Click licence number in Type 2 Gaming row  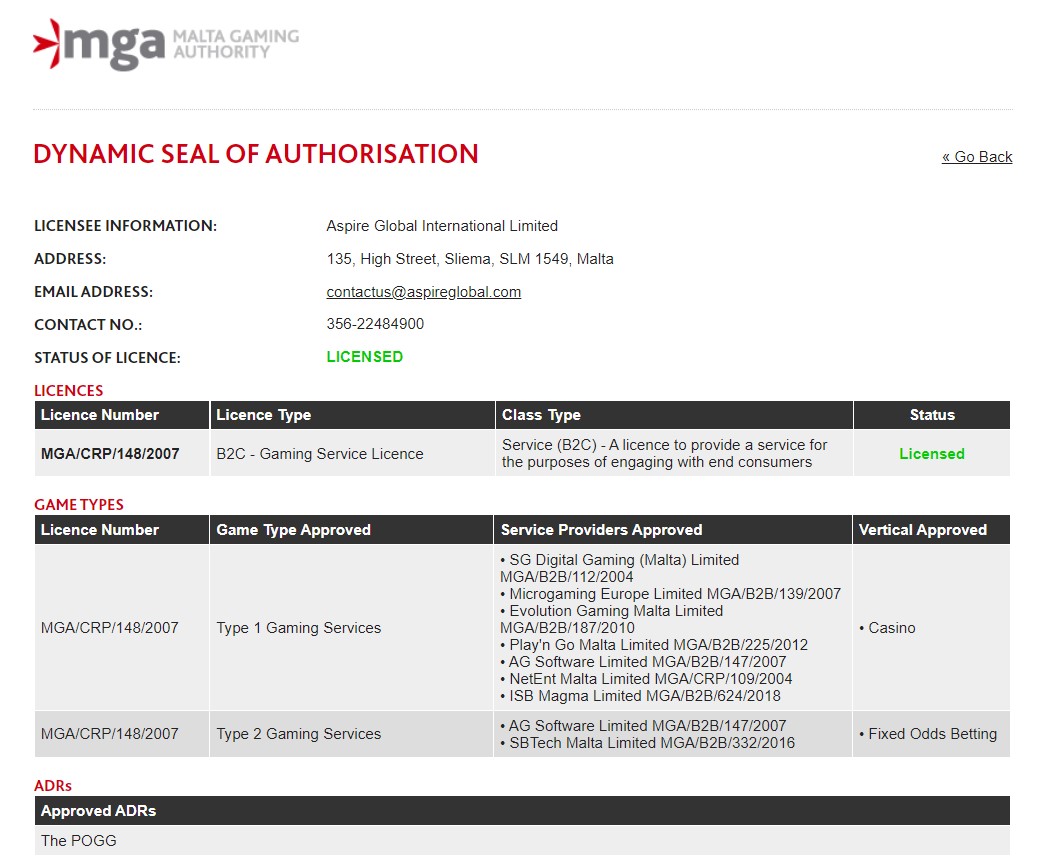[110, 734]
